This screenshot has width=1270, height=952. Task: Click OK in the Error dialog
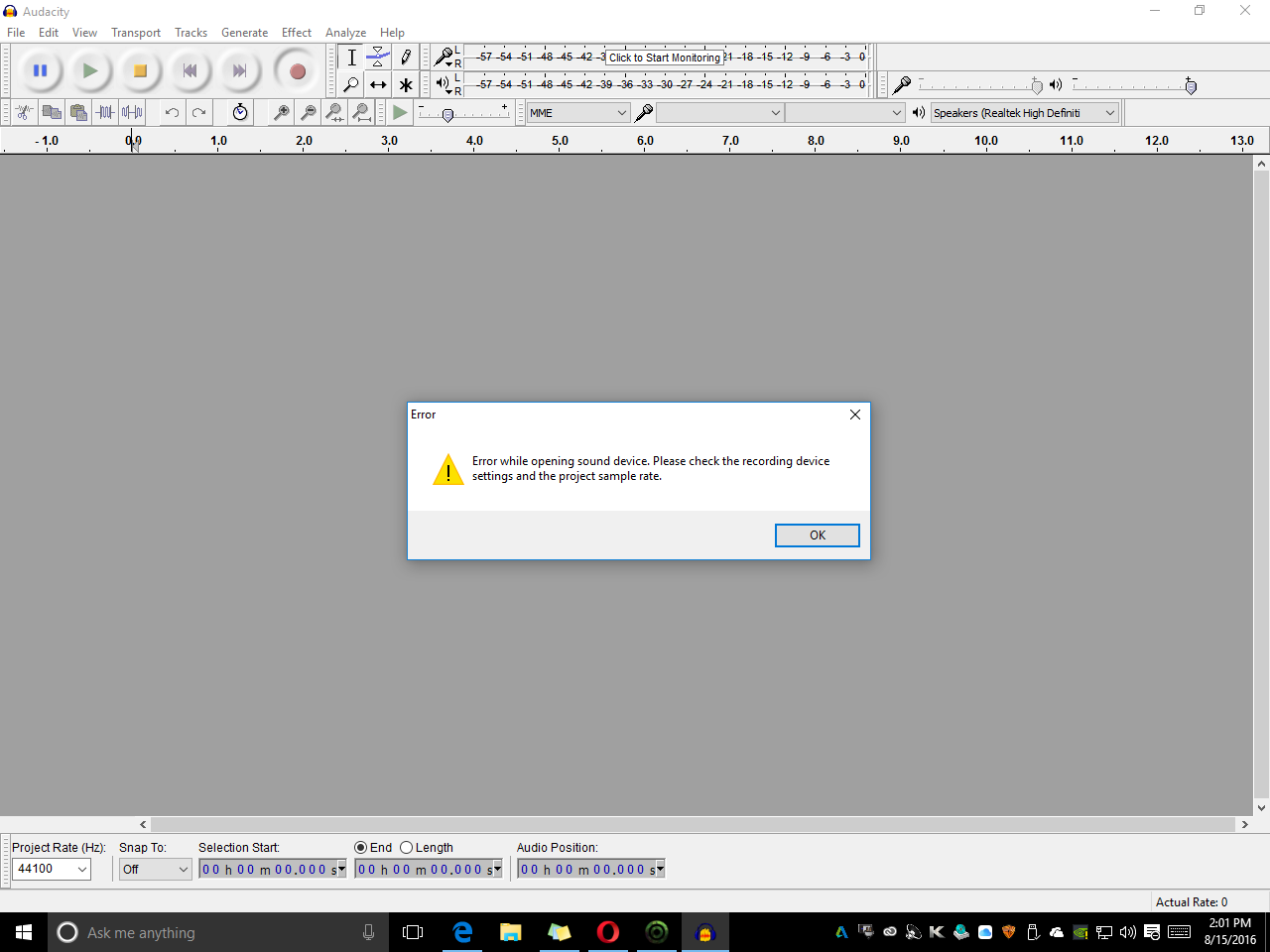pyautogui.click(x=818, y=535)
